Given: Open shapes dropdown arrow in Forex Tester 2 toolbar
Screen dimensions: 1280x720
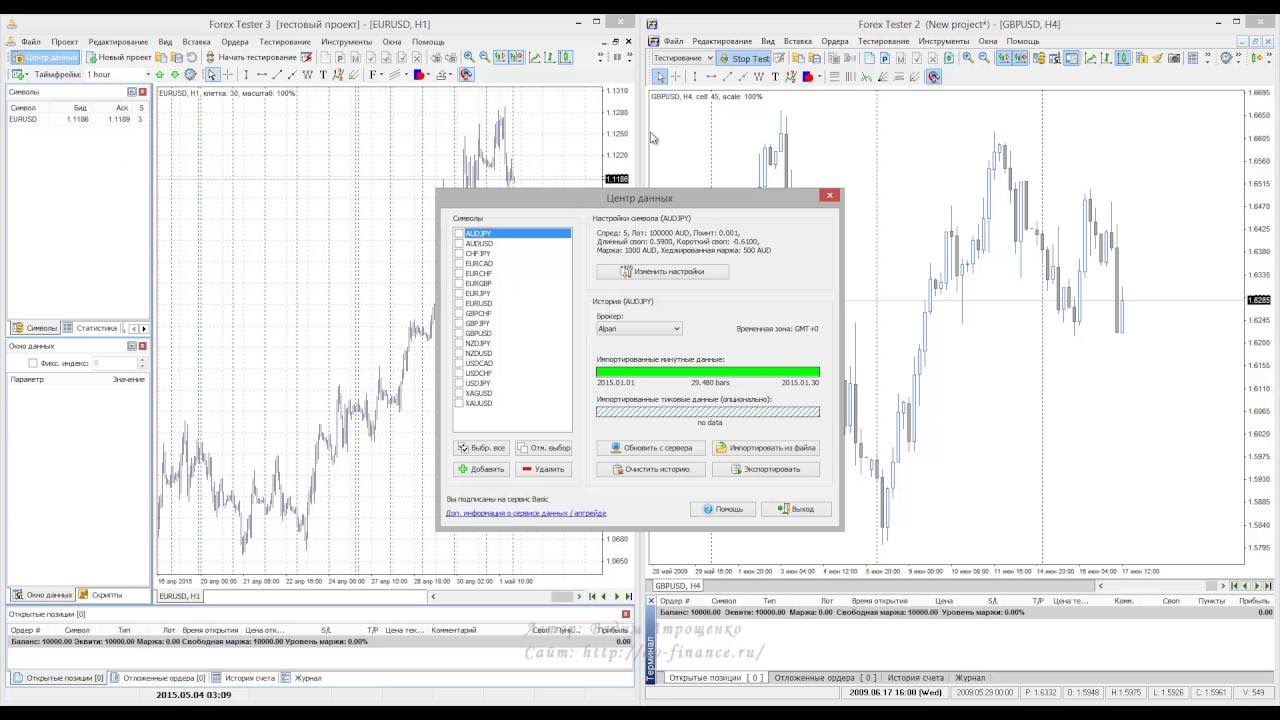Looking at the screenshot, I should coord(819,76).
